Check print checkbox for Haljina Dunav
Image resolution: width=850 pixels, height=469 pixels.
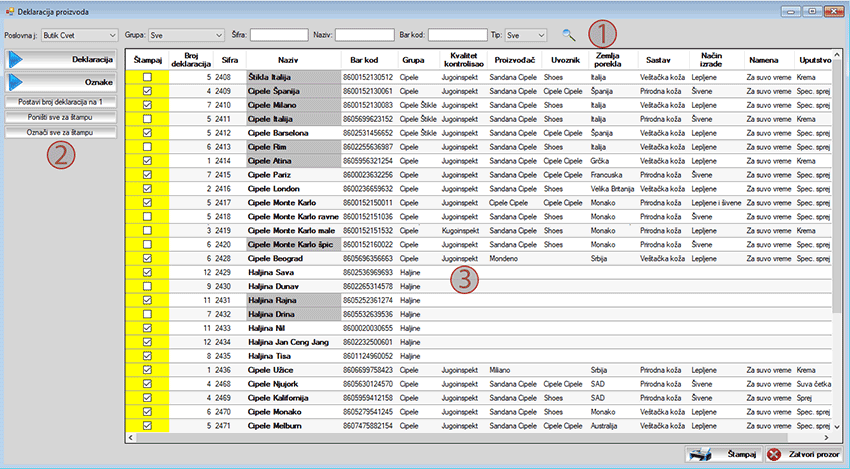coord(147,286)
